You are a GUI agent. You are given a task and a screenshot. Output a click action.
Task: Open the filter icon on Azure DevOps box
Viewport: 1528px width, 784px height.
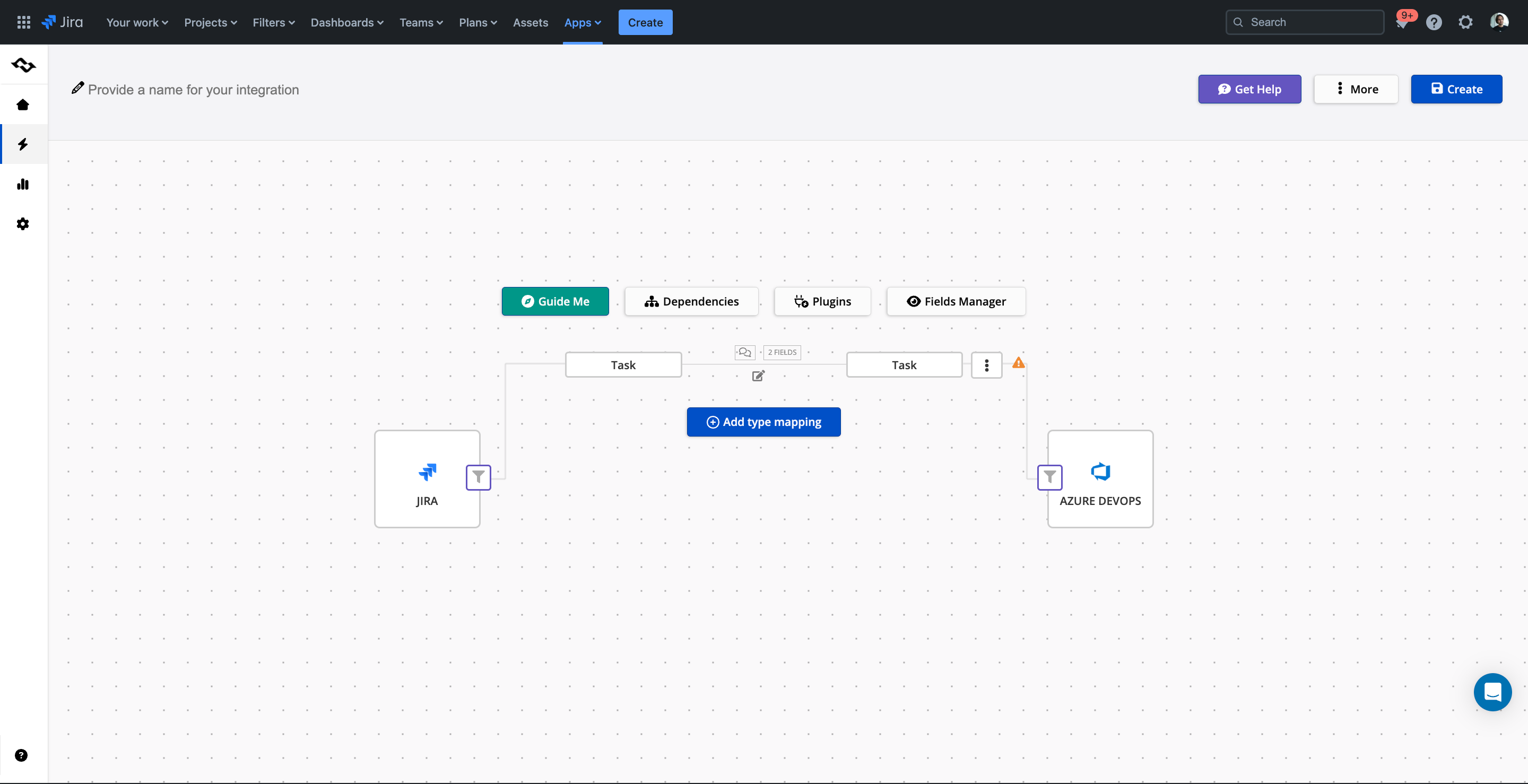coord(1049,477)
